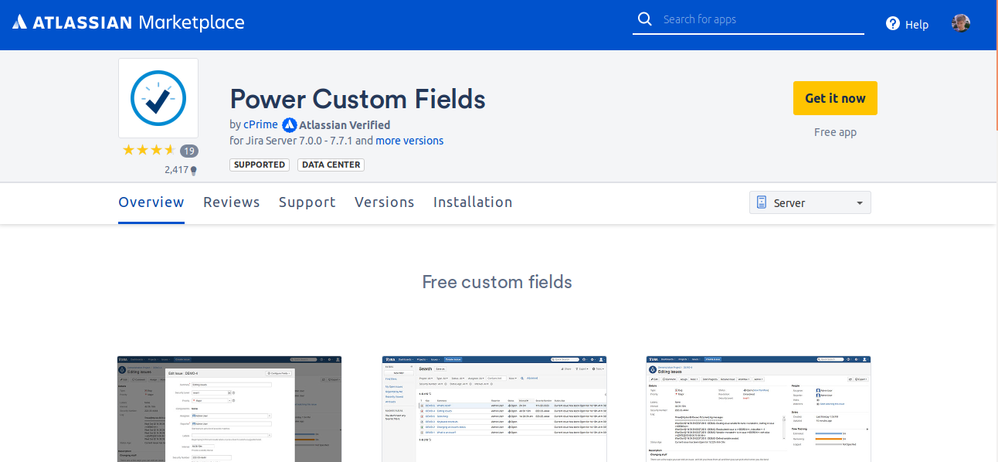Open the user profile avatar
This screenshot has height=462, width=998.
point(960,24)
